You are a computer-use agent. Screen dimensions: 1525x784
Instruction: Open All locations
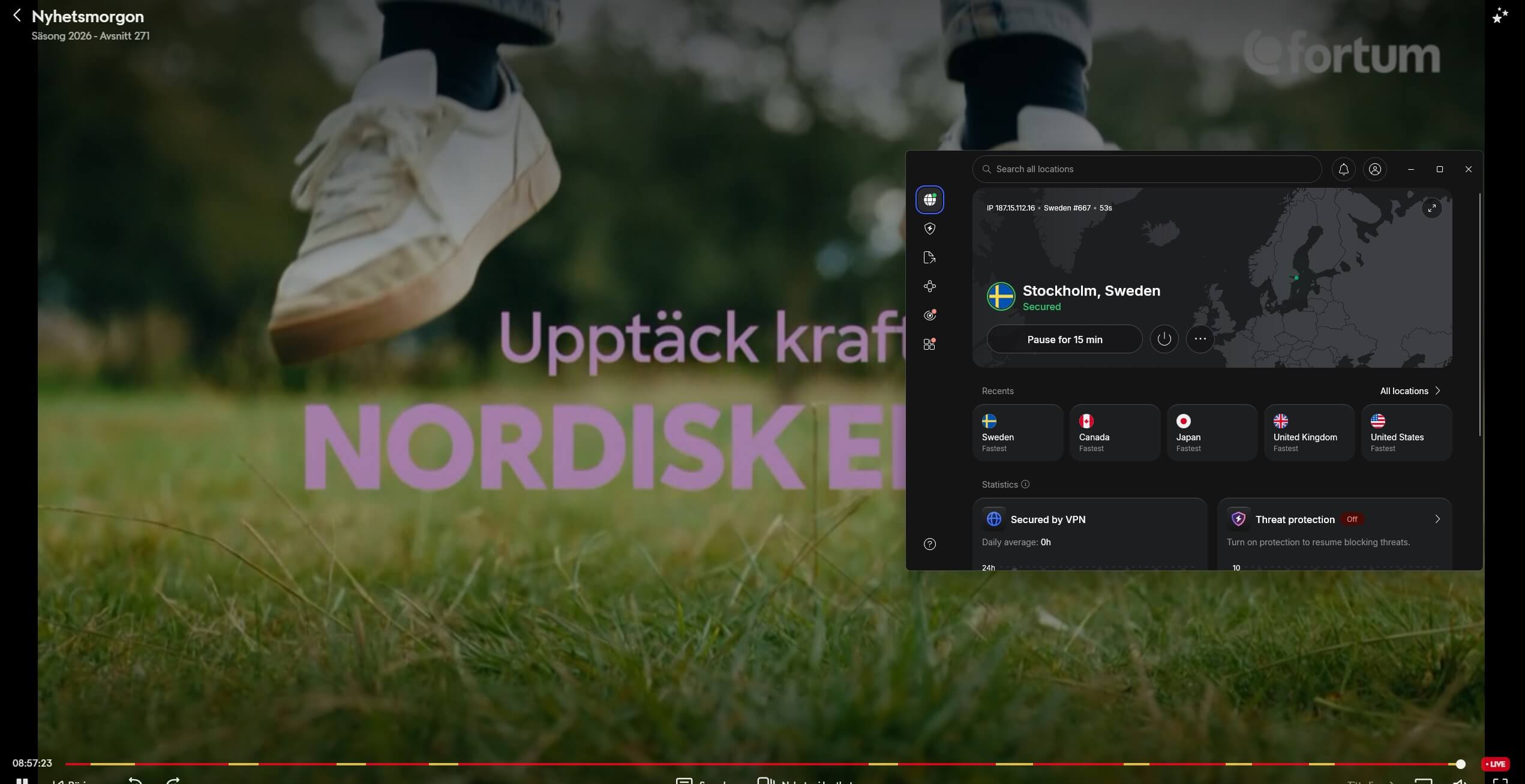pos(1410,391)
